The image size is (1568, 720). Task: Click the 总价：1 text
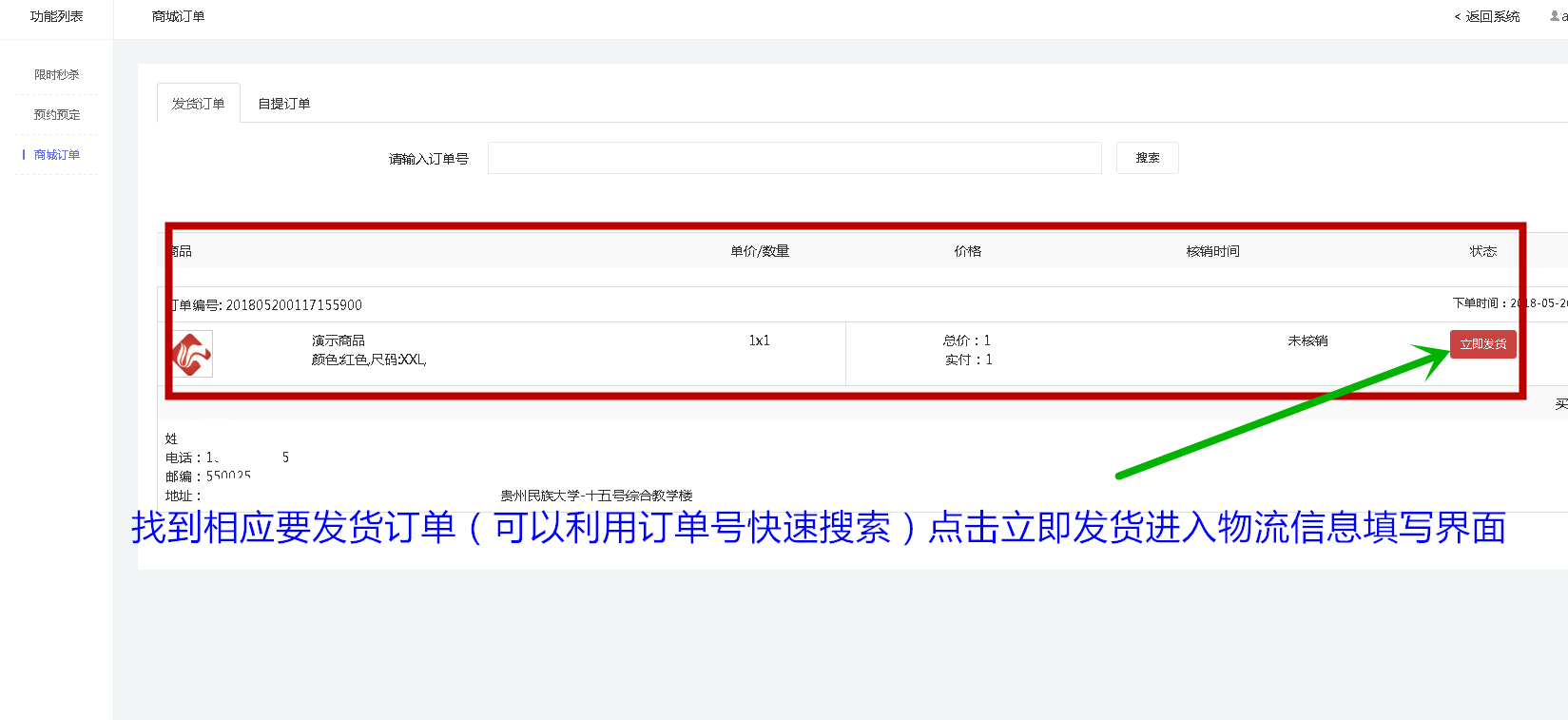coord(967,341)
